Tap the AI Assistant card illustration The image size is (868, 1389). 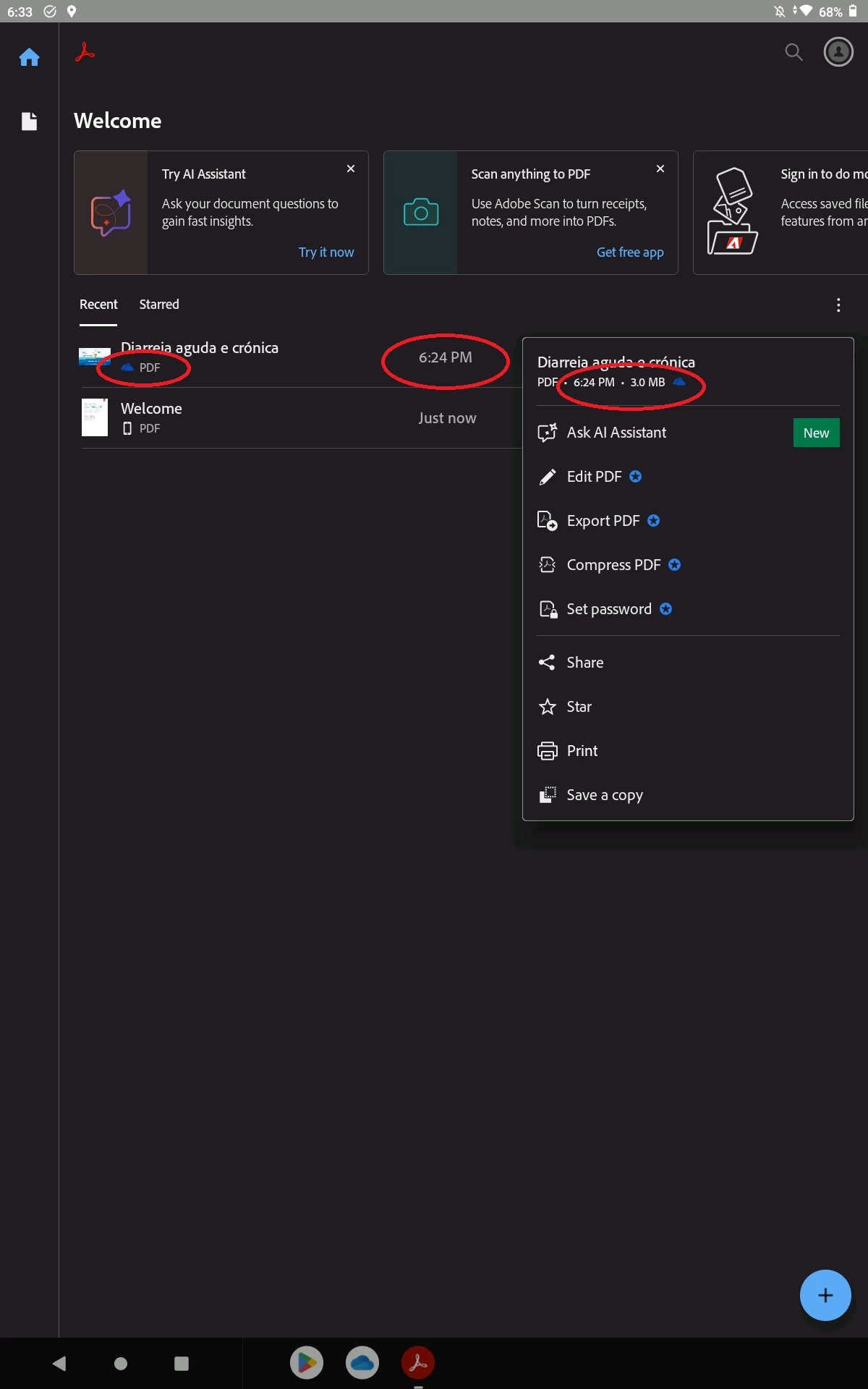[111, 213]
